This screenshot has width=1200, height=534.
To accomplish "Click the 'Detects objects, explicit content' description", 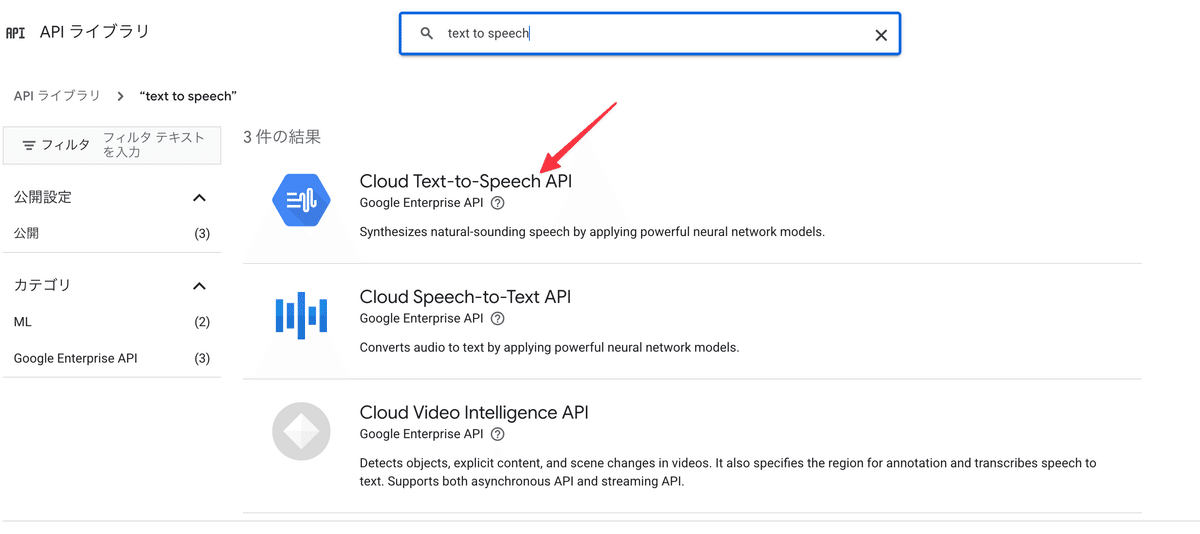I will click(728, 472).
